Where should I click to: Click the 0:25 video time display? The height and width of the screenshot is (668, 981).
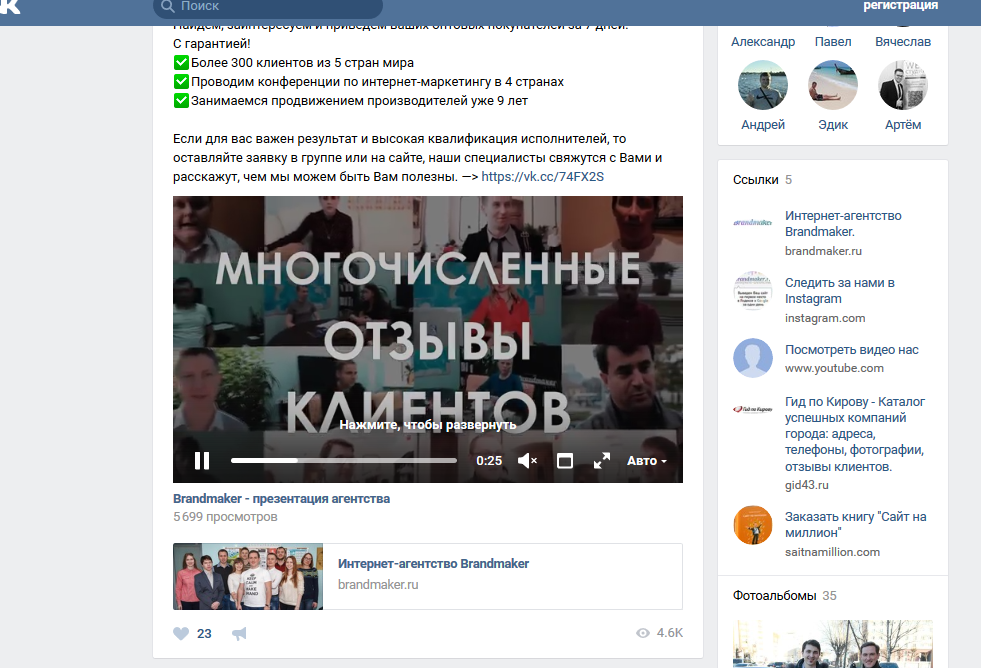tap(489, 461)
